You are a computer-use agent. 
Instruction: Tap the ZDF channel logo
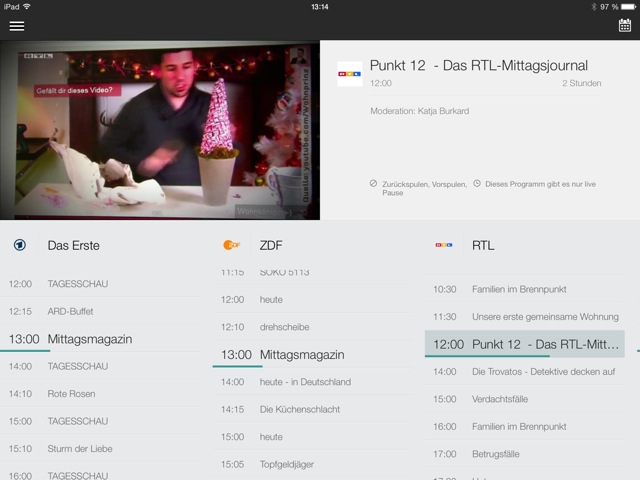231,245
